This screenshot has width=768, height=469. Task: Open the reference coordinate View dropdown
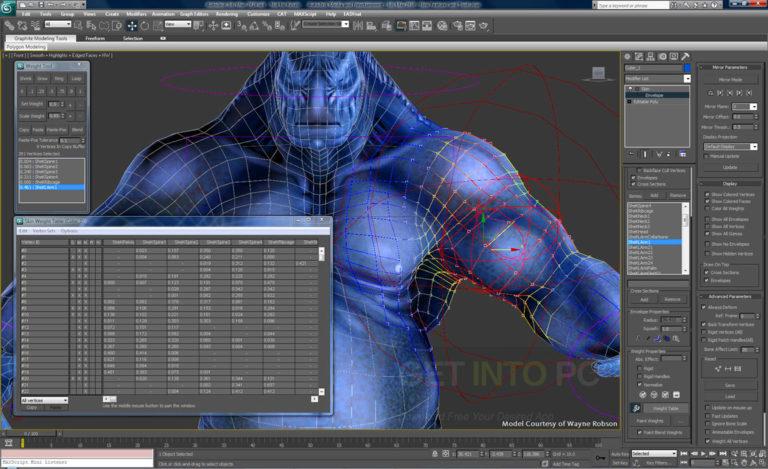(178, 24)
